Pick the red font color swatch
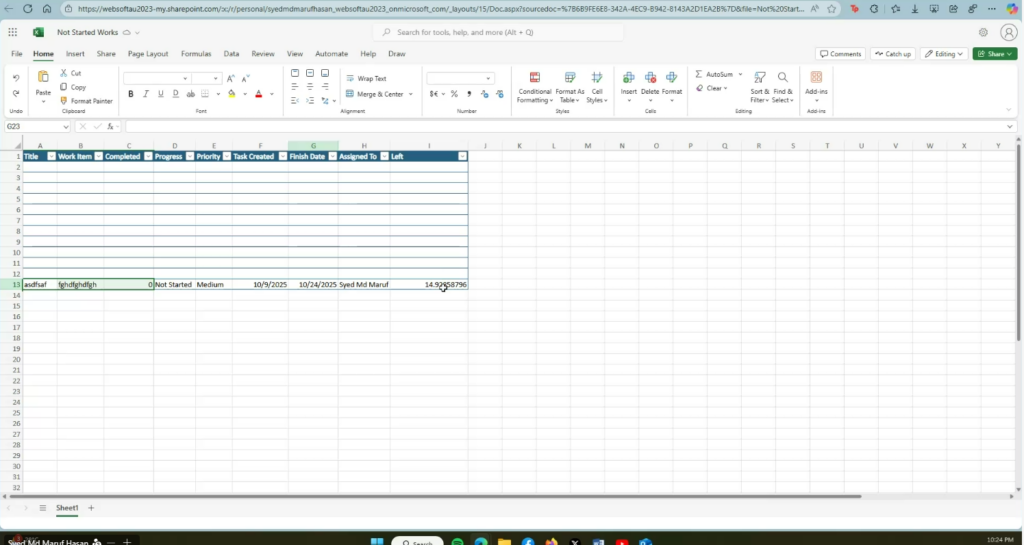The width and height of the screenshot is (1024, 545). pyautogui.click(x=258, y=94)
